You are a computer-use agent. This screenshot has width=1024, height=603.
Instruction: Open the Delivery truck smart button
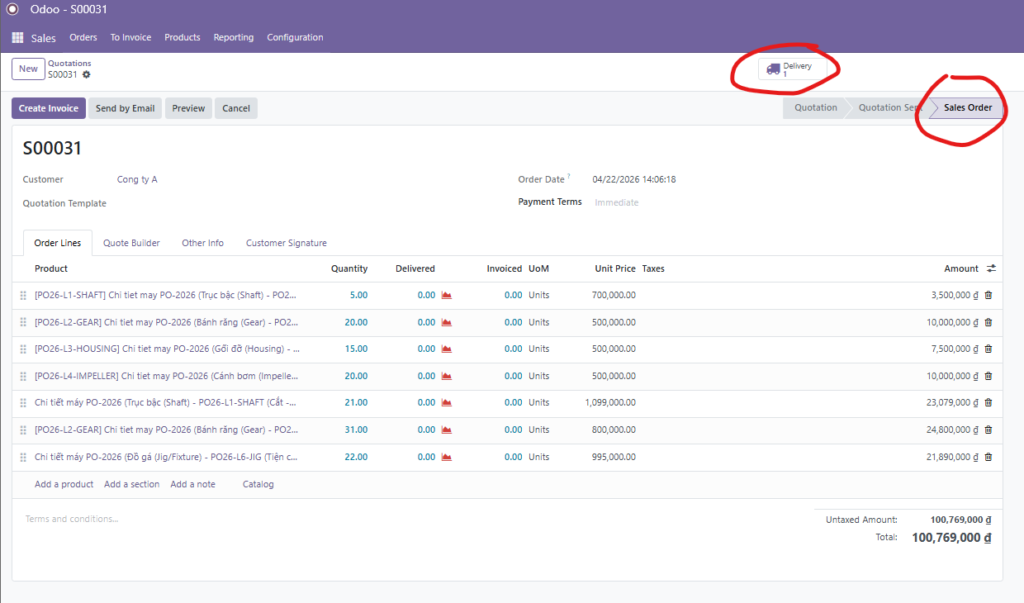(787, 70)
